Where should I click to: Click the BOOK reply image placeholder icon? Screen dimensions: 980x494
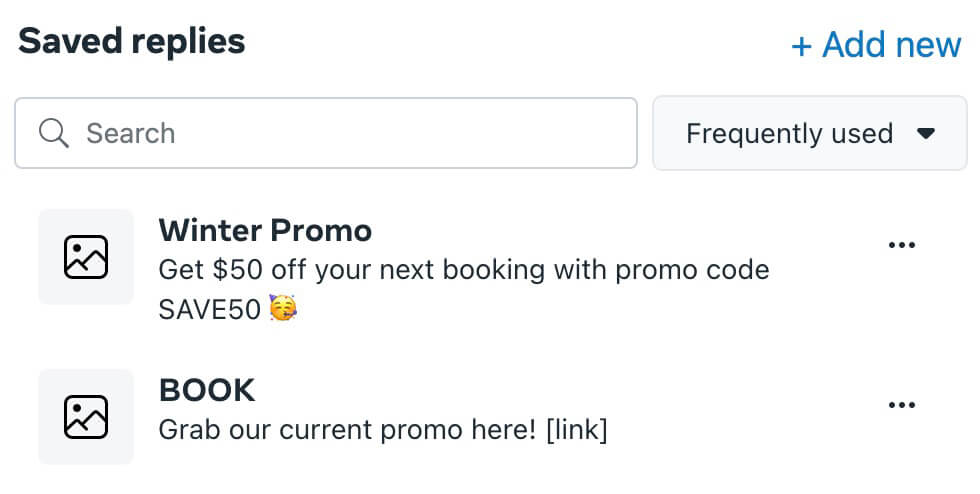point(86,416)
